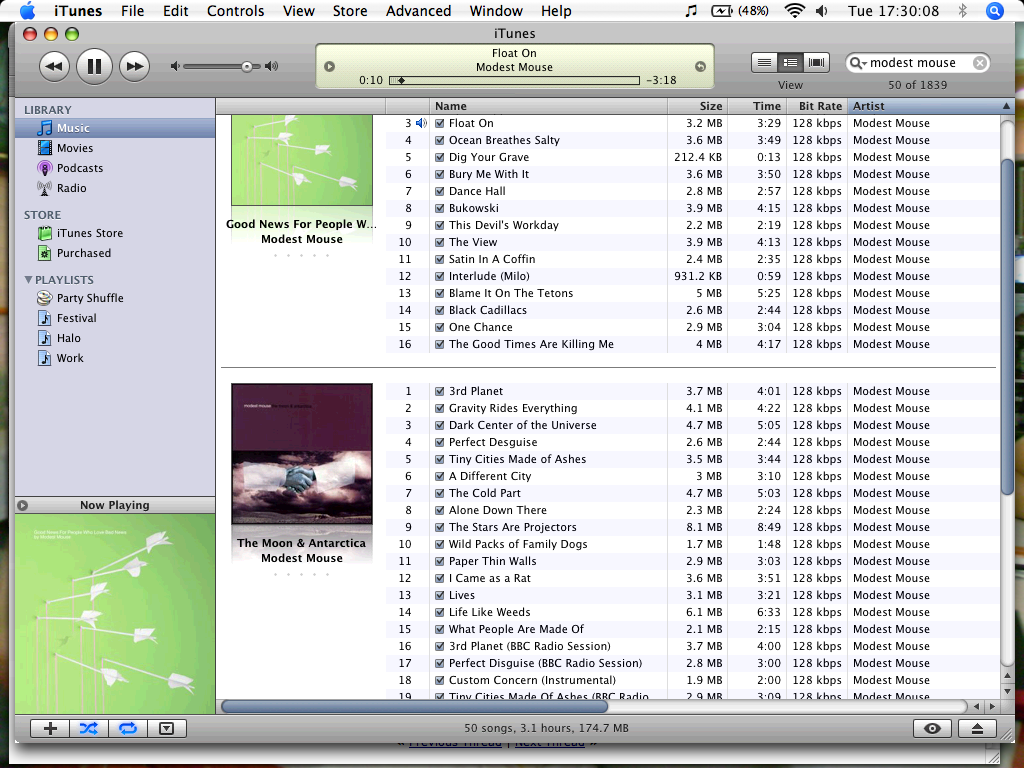
Task: Sort by the Size column header
Action: [x=697, y=106]
